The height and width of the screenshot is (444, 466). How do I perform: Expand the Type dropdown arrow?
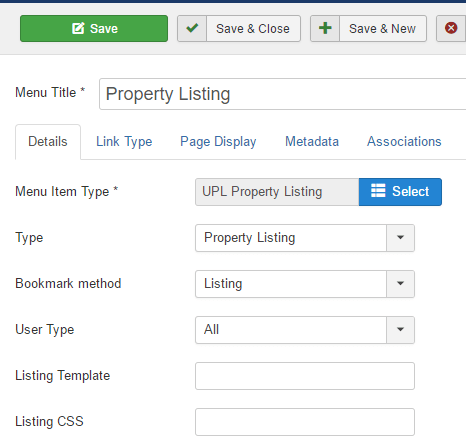coord(400,238)
